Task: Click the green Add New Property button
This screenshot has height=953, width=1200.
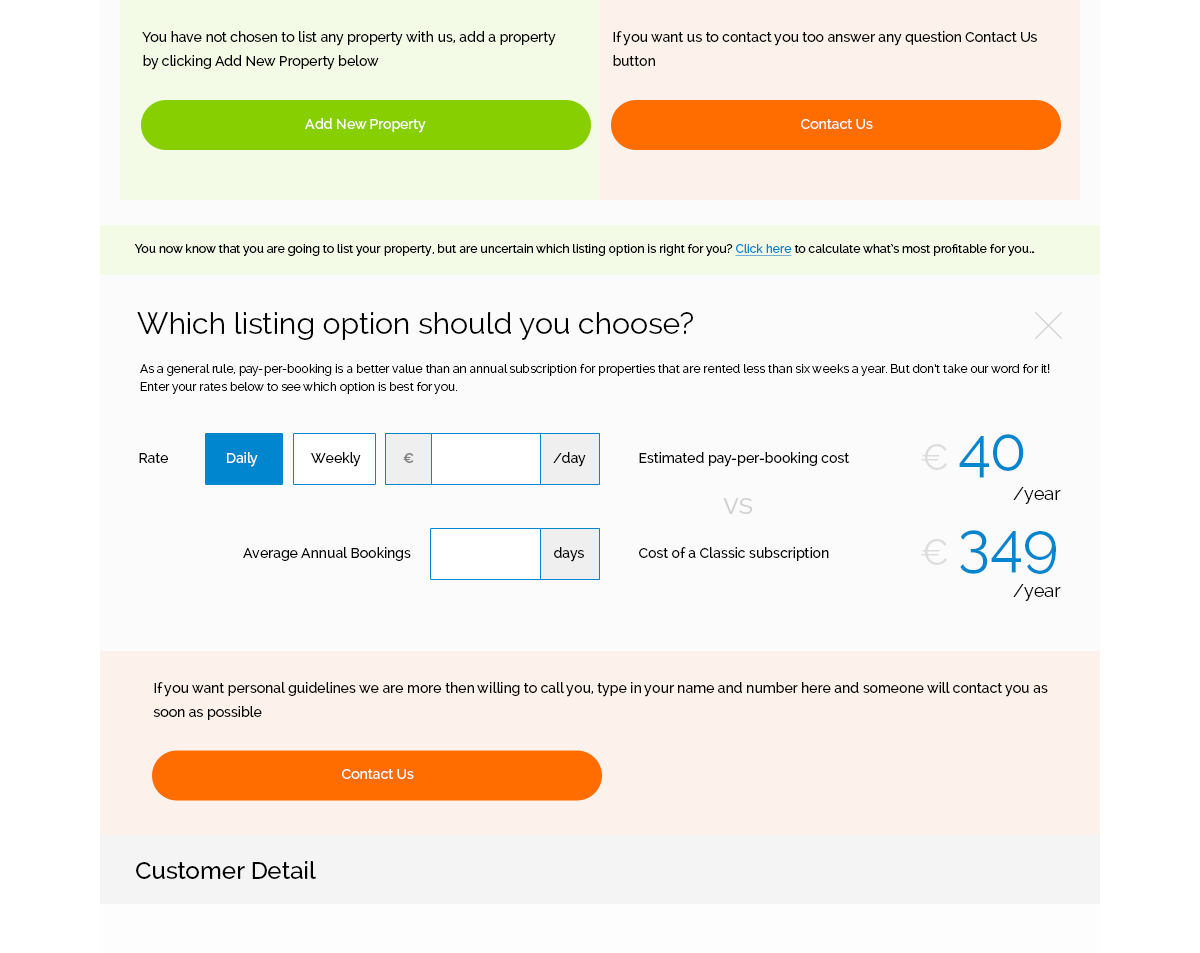Action: point(365,125)
